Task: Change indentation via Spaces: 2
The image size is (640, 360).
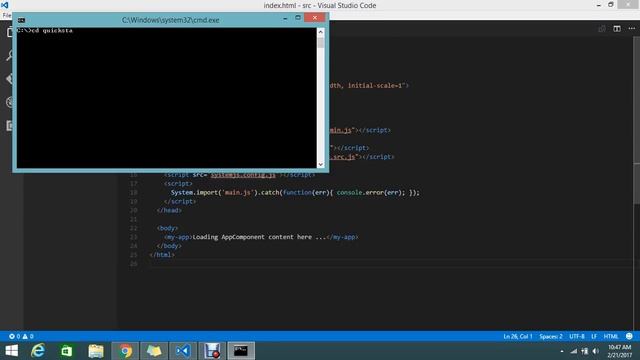Action: (551, 336)
